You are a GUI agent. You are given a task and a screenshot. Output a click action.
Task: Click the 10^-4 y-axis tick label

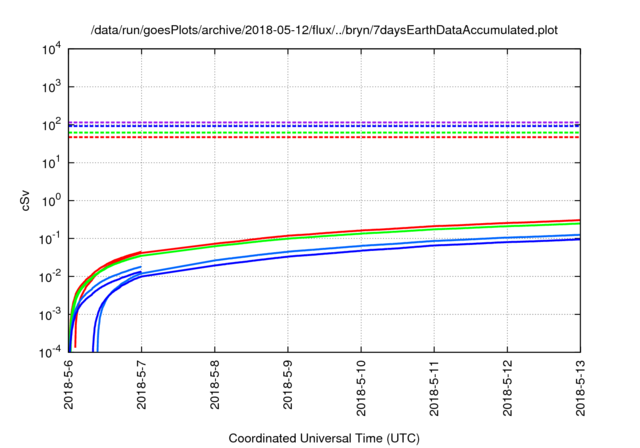(x=50, y=352)
